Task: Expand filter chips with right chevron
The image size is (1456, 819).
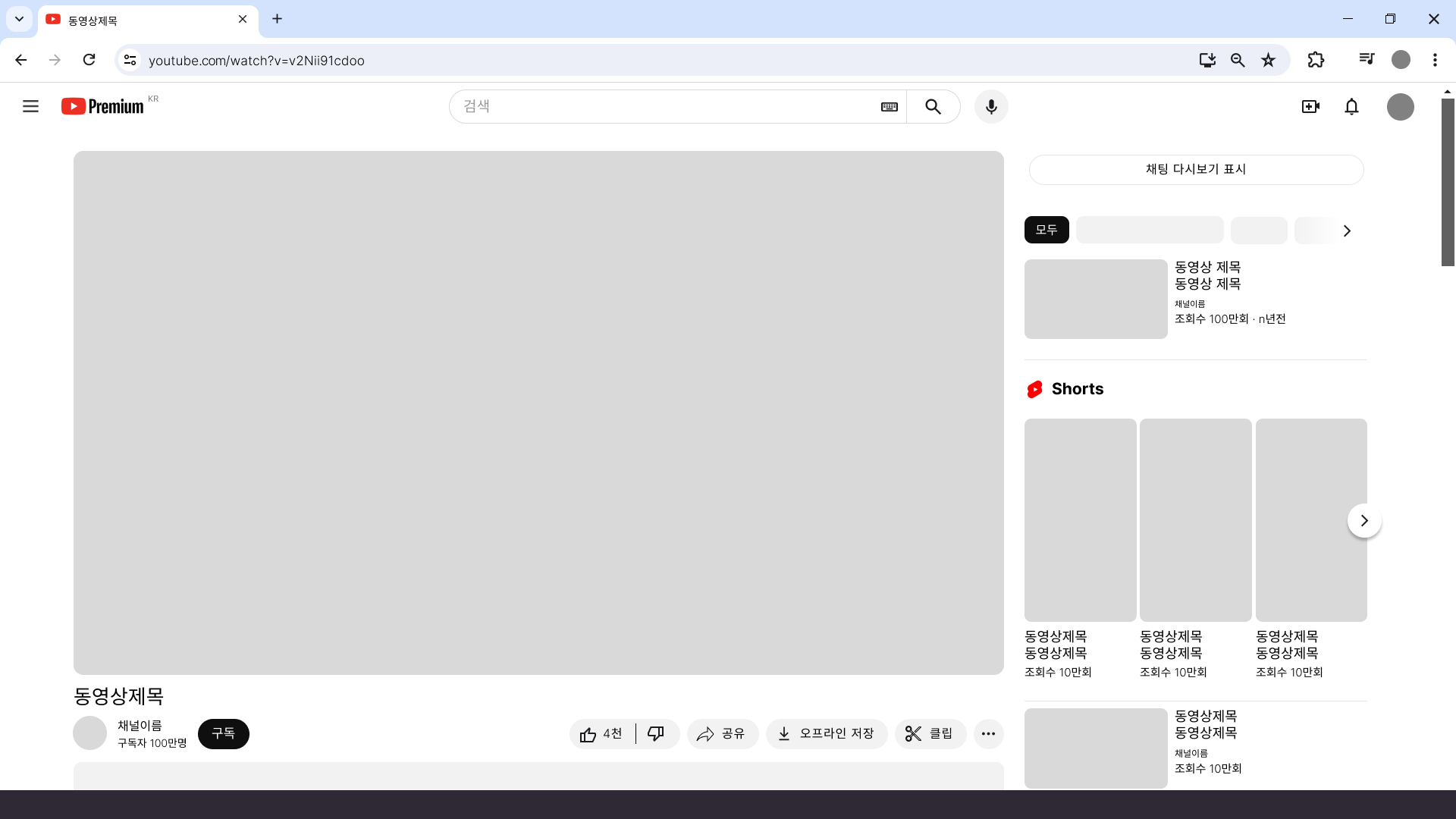Action: pyautogui.click(x=1347, y=231)
